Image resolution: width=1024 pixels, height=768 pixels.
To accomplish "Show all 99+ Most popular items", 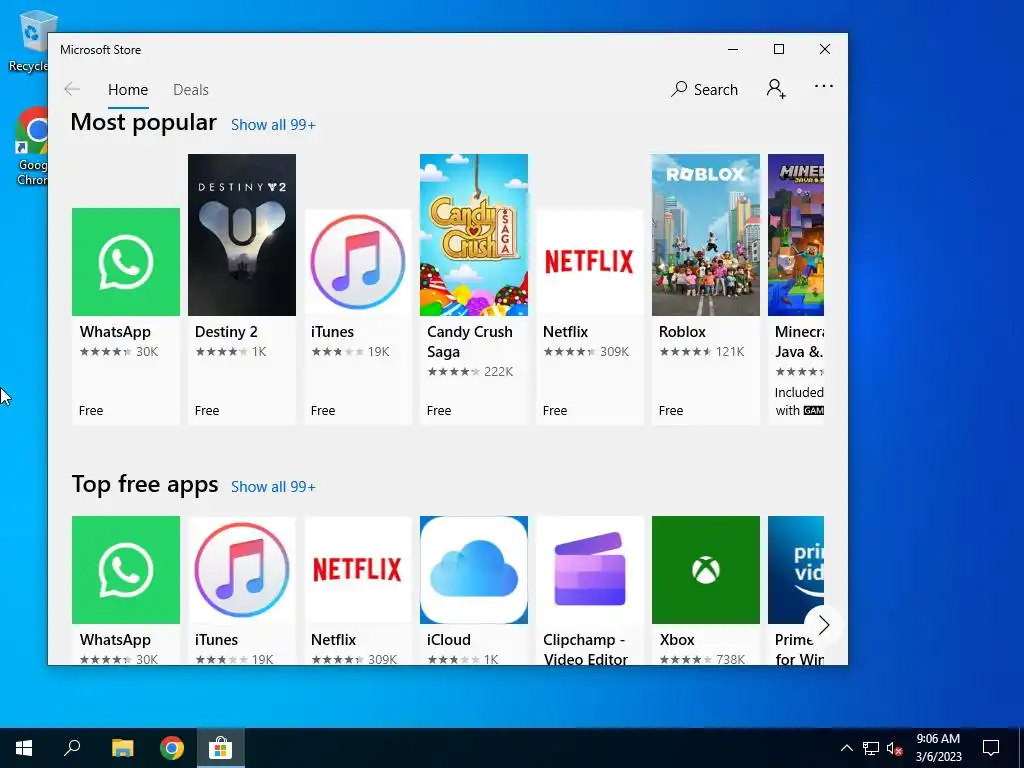I will pos(273,125).
